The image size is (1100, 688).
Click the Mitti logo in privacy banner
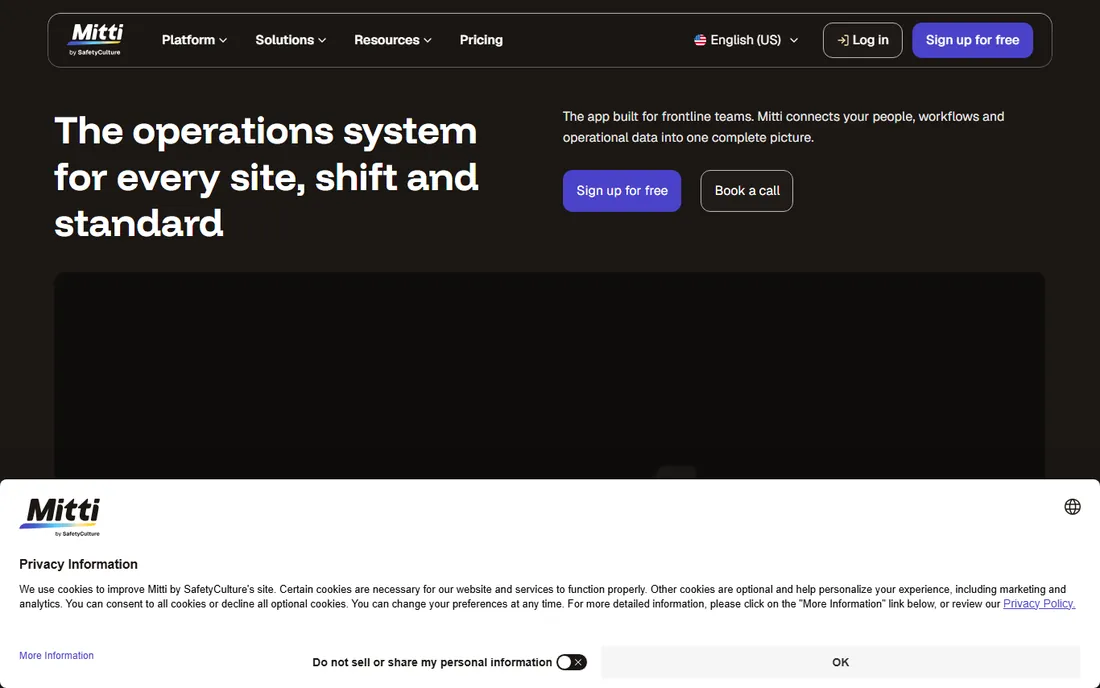(60, 517)
